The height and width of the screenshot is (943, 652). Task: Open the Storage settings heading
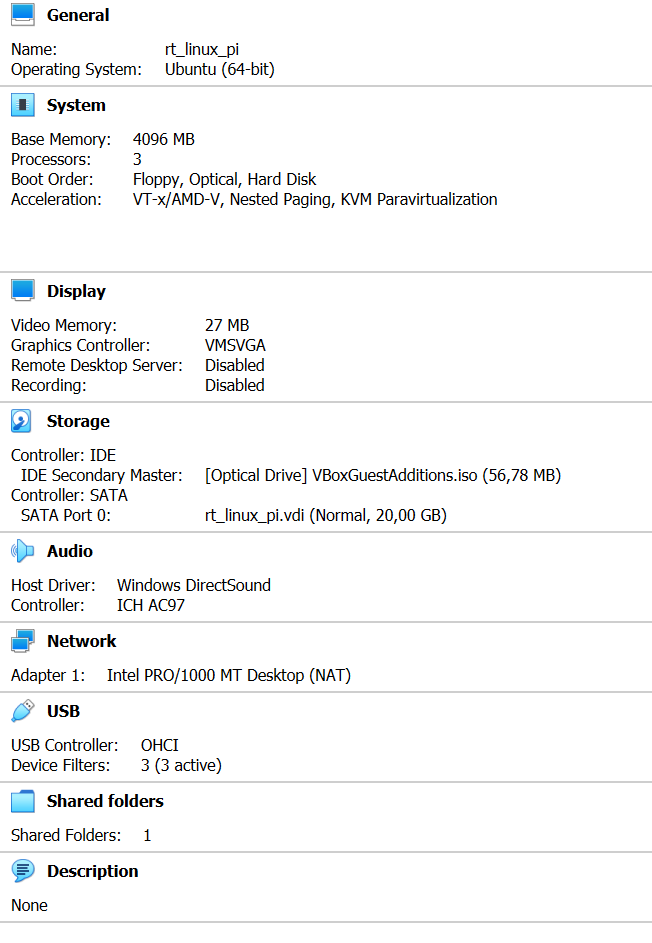[78, 421]
